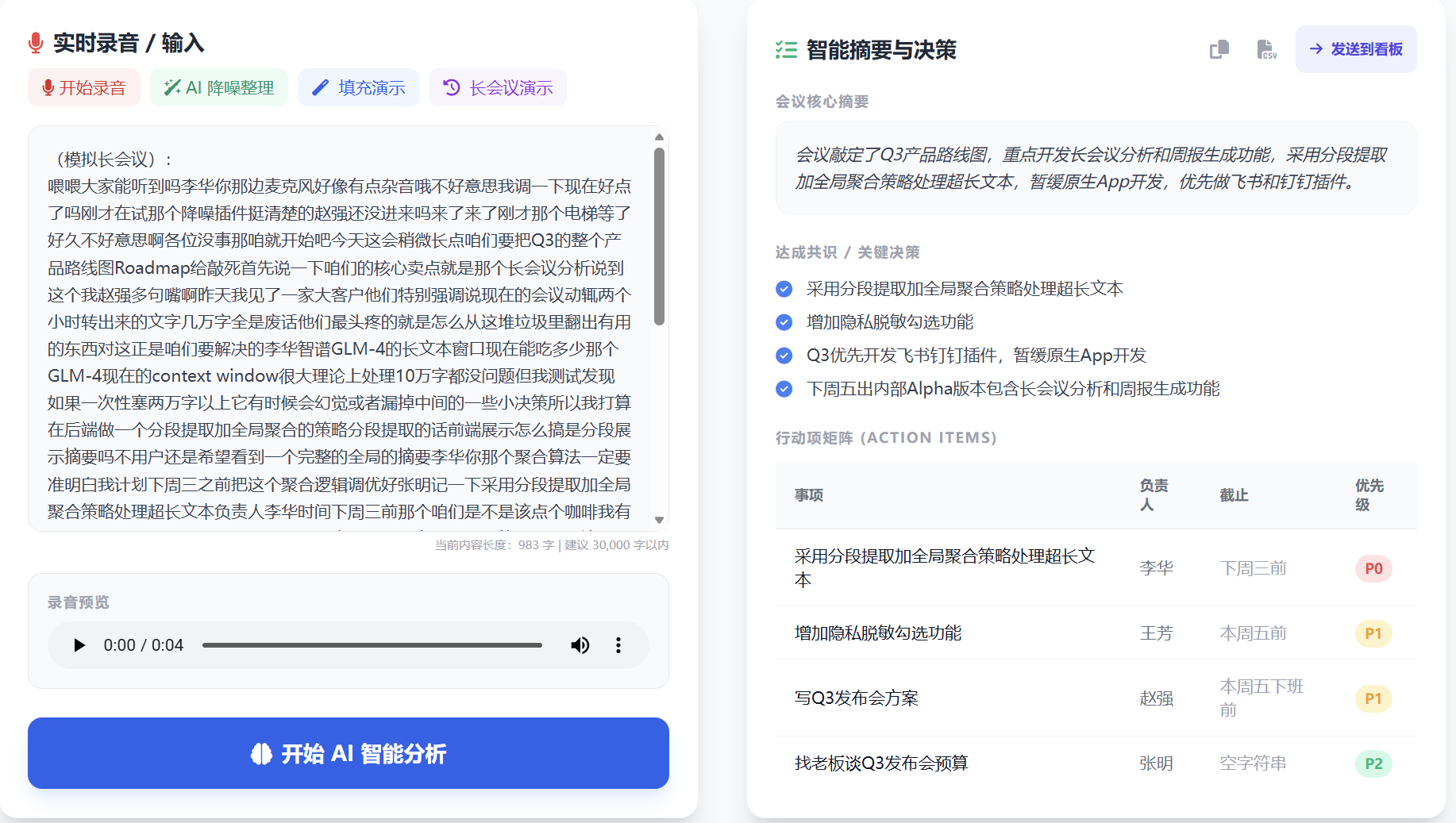This screenshot has width=1456, height=823.
Task: Toggle checkmark for 增加隐私脱敏勾选功能 decision
Action: pos(784,322)
